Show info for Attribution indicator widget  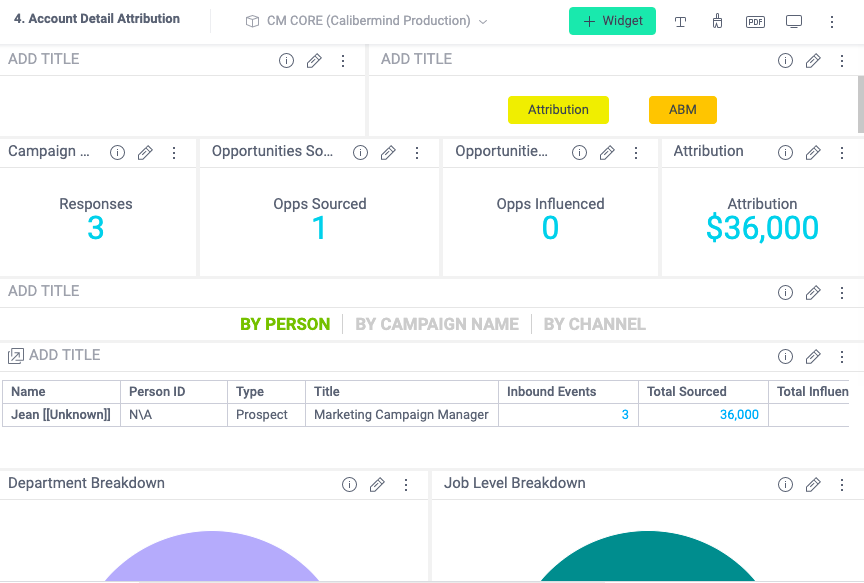(785, 153)
